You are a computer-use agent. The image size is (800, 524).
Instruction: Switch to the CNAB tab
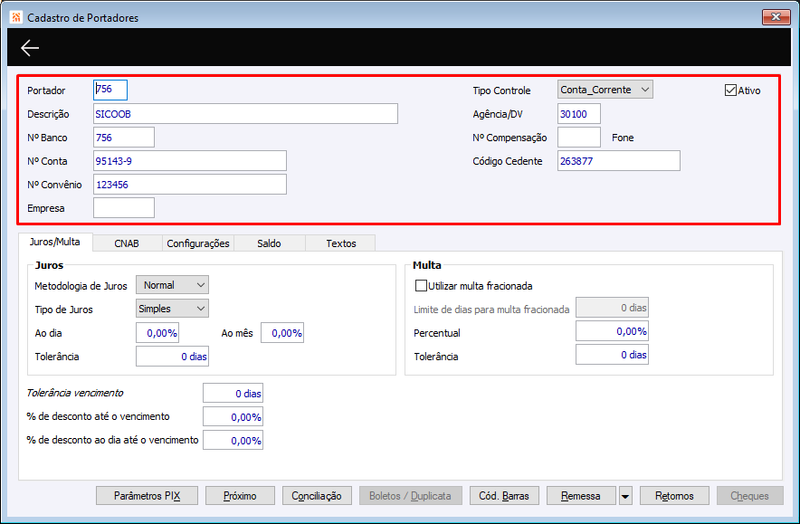[x=127, y=243]
